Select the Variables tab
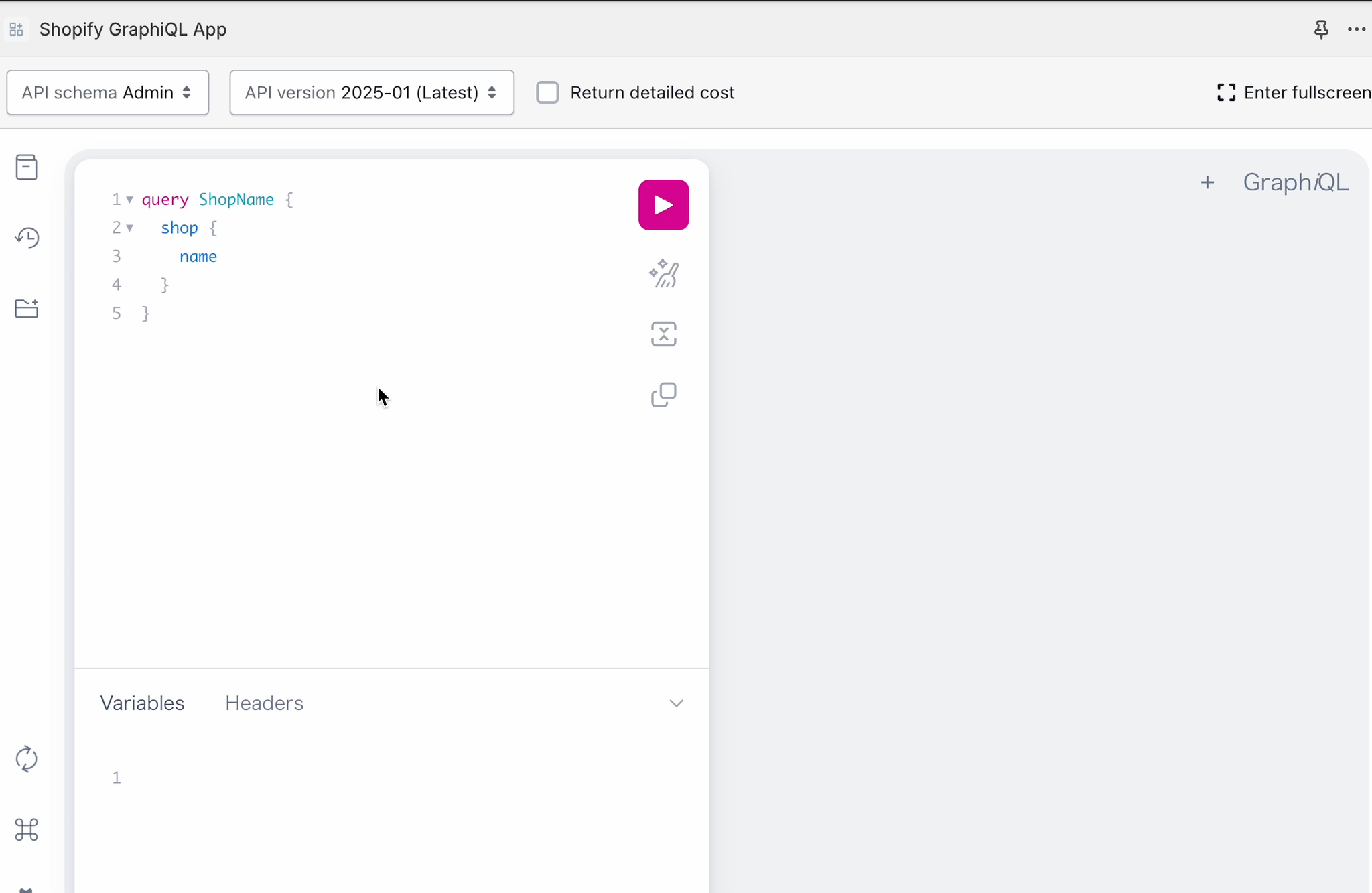This screenshot has height=893, width=1372. pyautogui.click(x=142, y=703)
